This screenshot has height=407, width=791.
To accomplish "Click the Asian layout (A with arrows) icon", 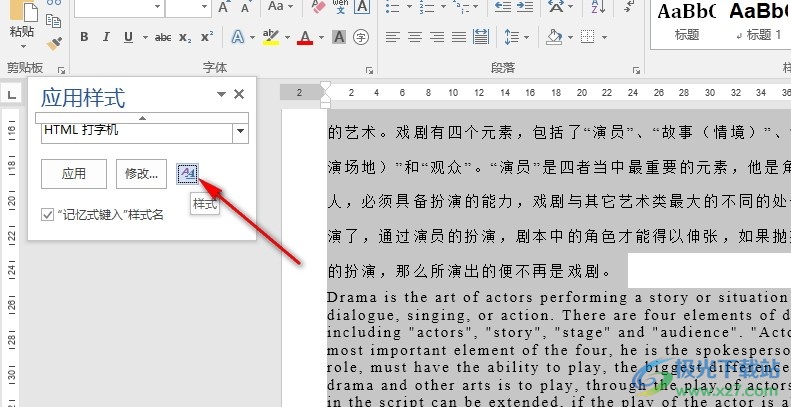I will [556, 6].
